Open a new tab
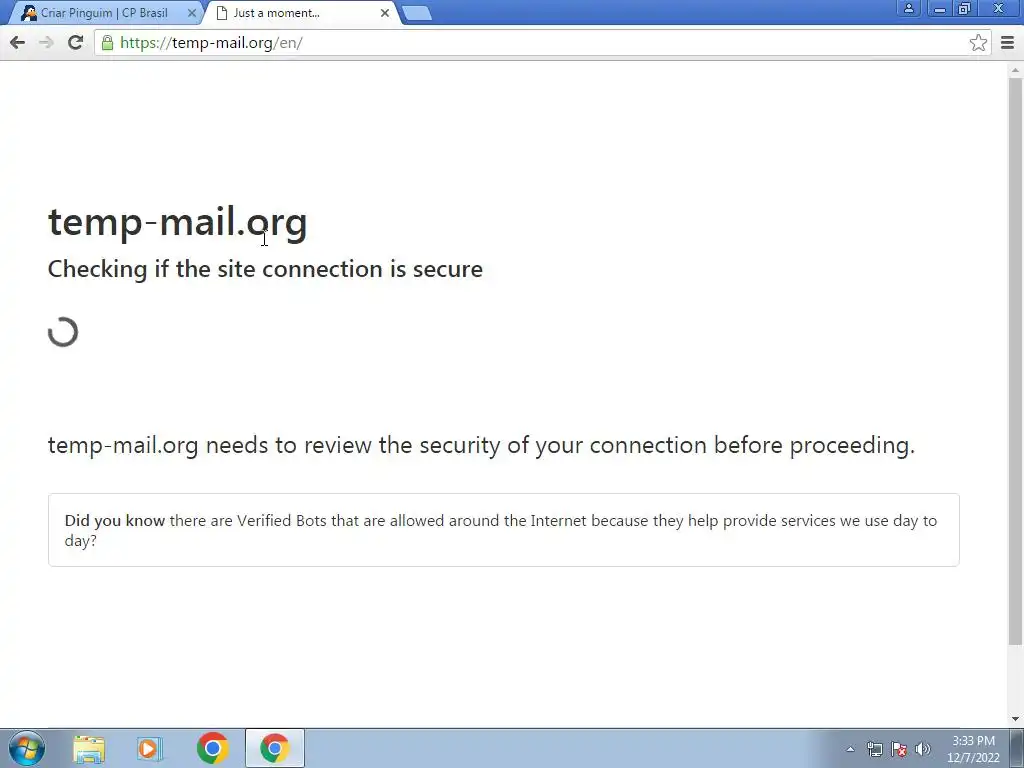1024x768 pixels. (417, 13)
